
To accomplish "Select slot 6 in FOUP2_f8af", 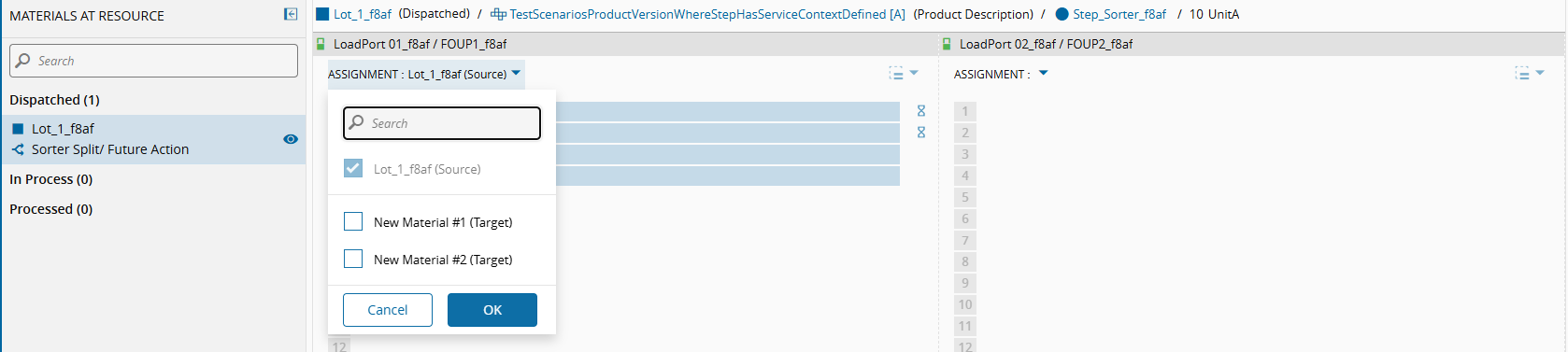I will (x=965, y=218).
